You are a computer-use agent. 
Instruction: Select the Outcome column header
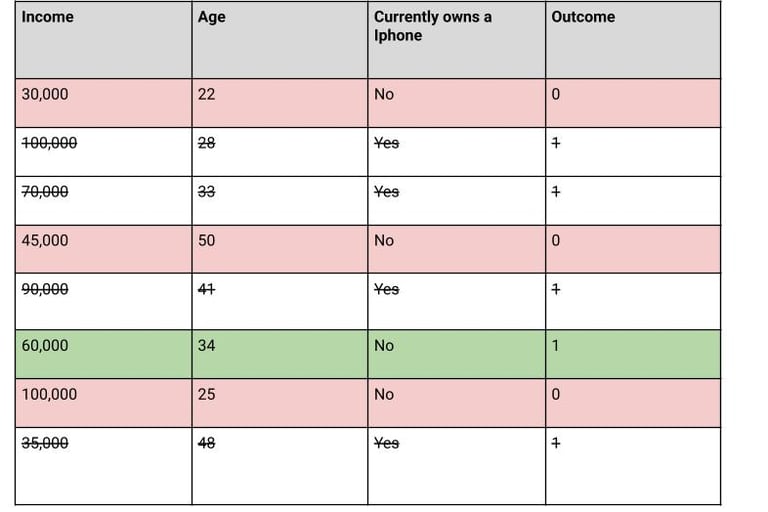pyautogui.click(x=583, y=17)
